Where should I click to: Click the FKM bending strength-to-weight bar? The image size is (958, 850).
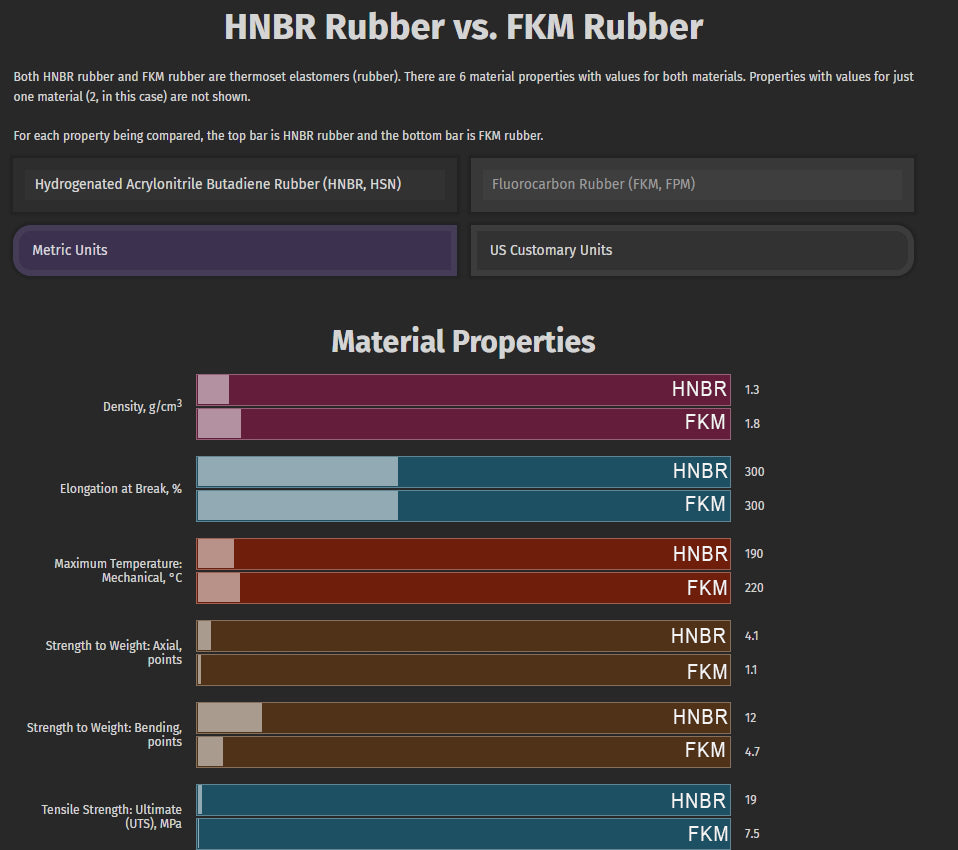pyautogui.click(x=463, y=751)
